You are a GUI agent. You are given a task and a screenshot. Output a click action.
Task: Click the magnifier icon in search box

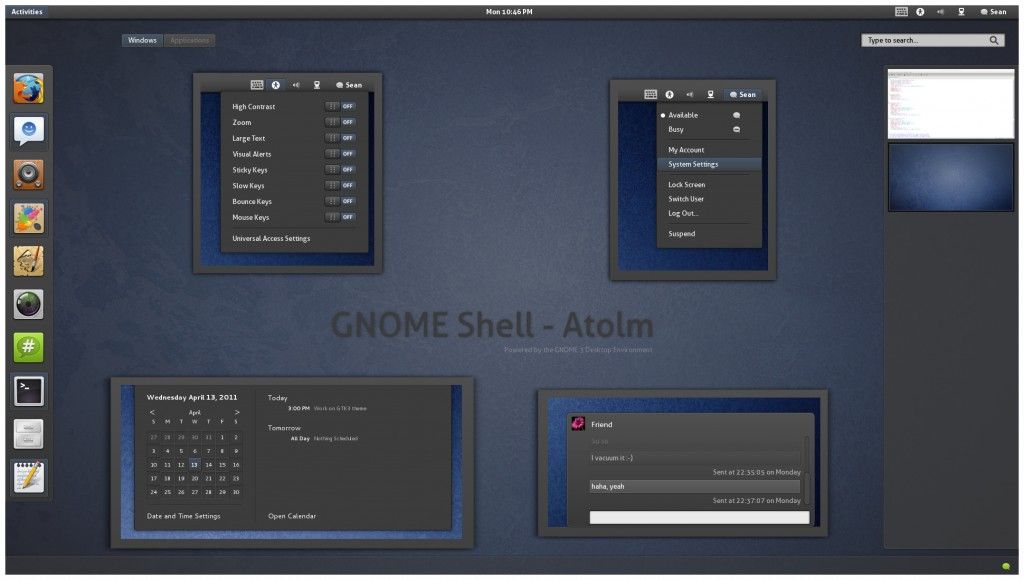coord(993,40)
